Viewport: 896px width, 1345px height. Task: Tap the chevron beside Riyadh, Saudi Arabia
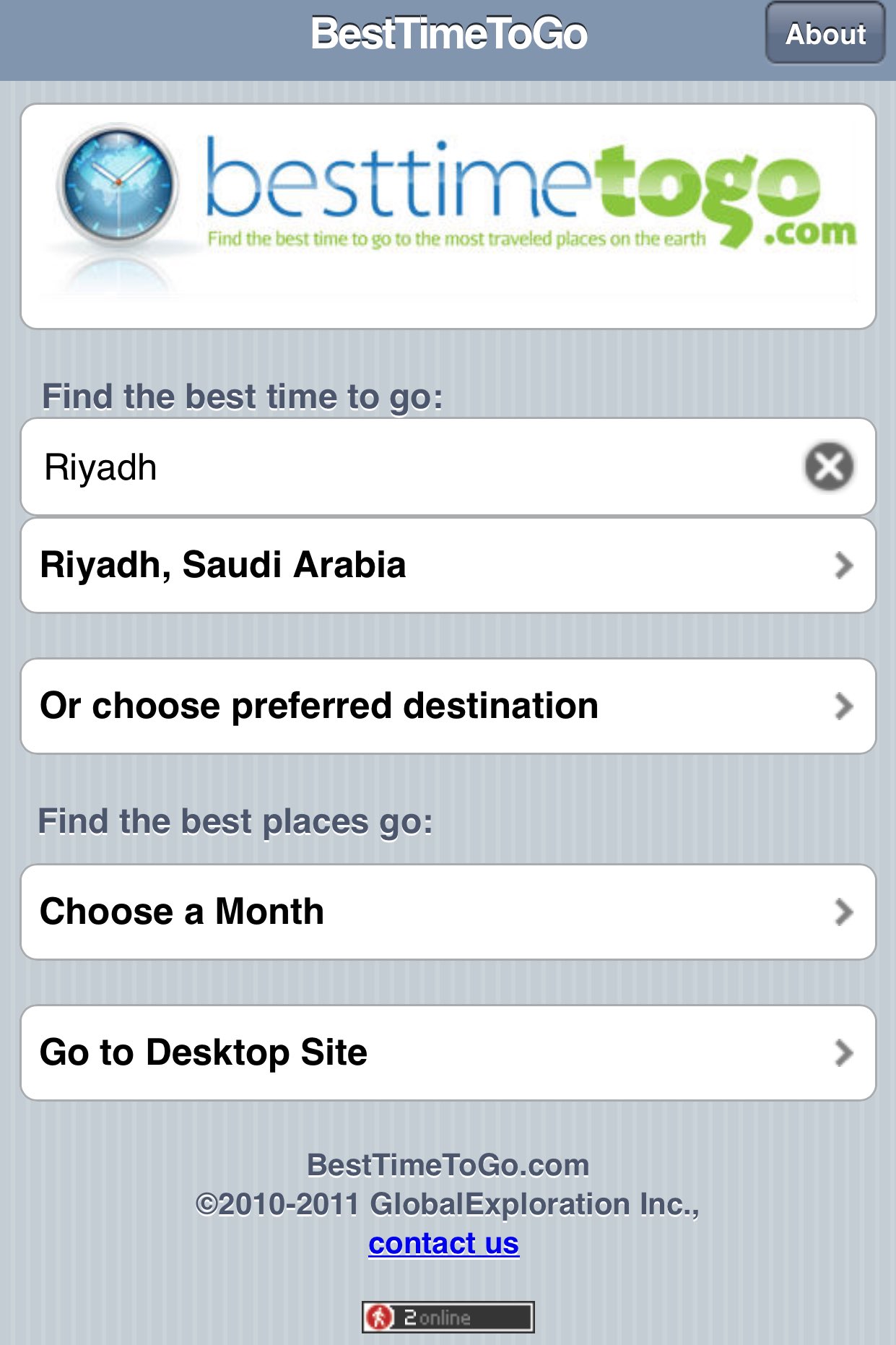[843, 566]
